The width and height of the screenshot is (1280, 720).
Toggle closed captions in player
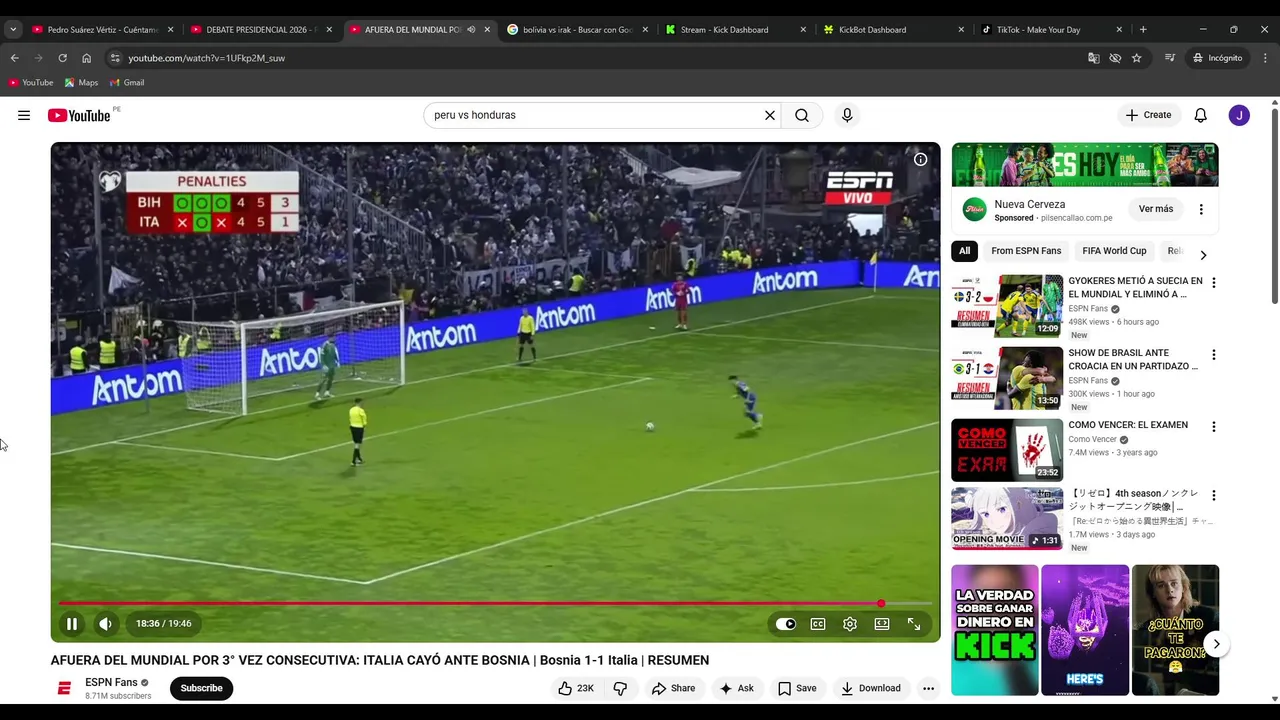pyautogui.click(x=818, y=624)
